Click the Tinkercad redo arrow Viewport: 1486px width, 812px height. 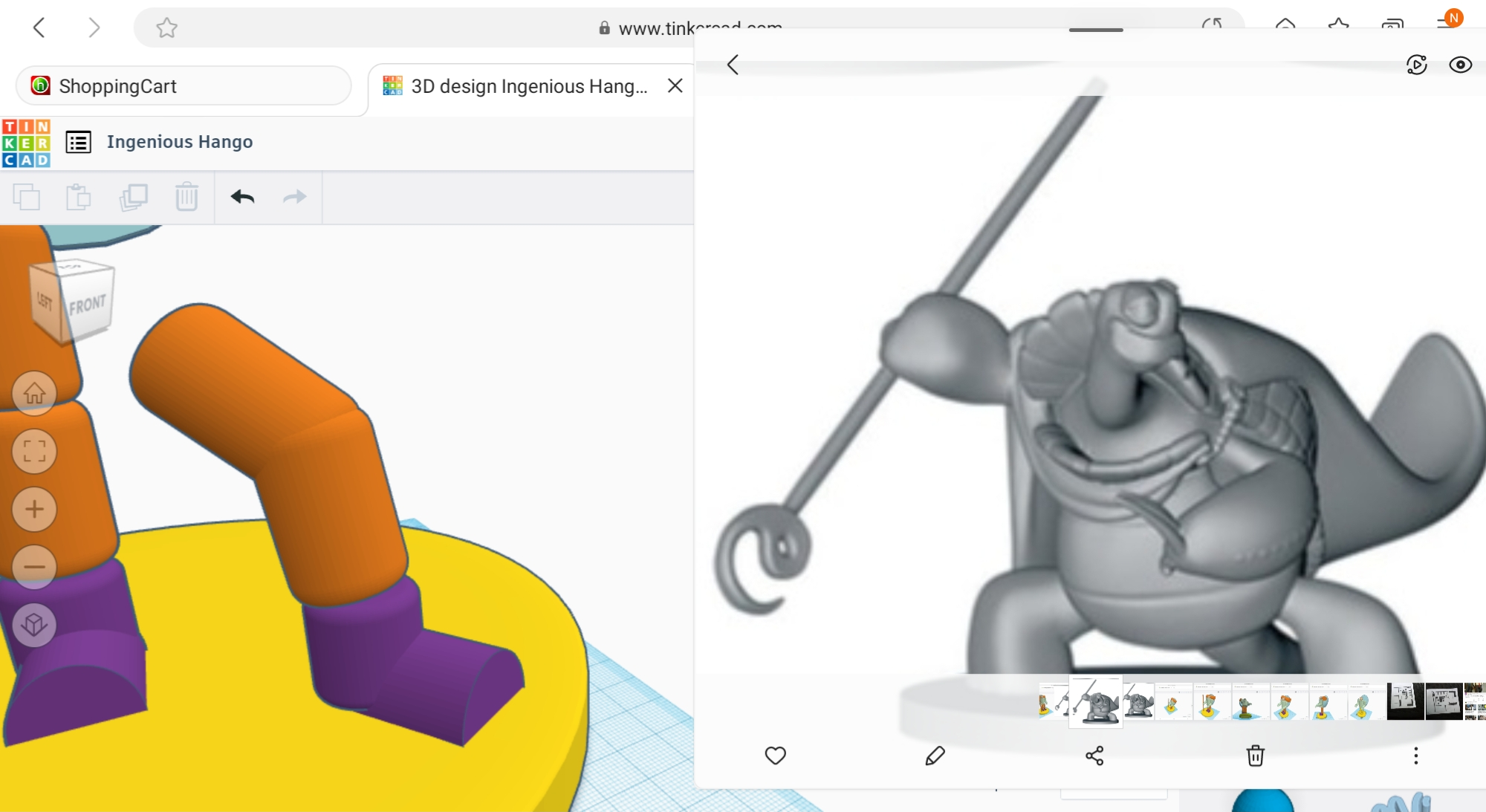tap(295, 197)
